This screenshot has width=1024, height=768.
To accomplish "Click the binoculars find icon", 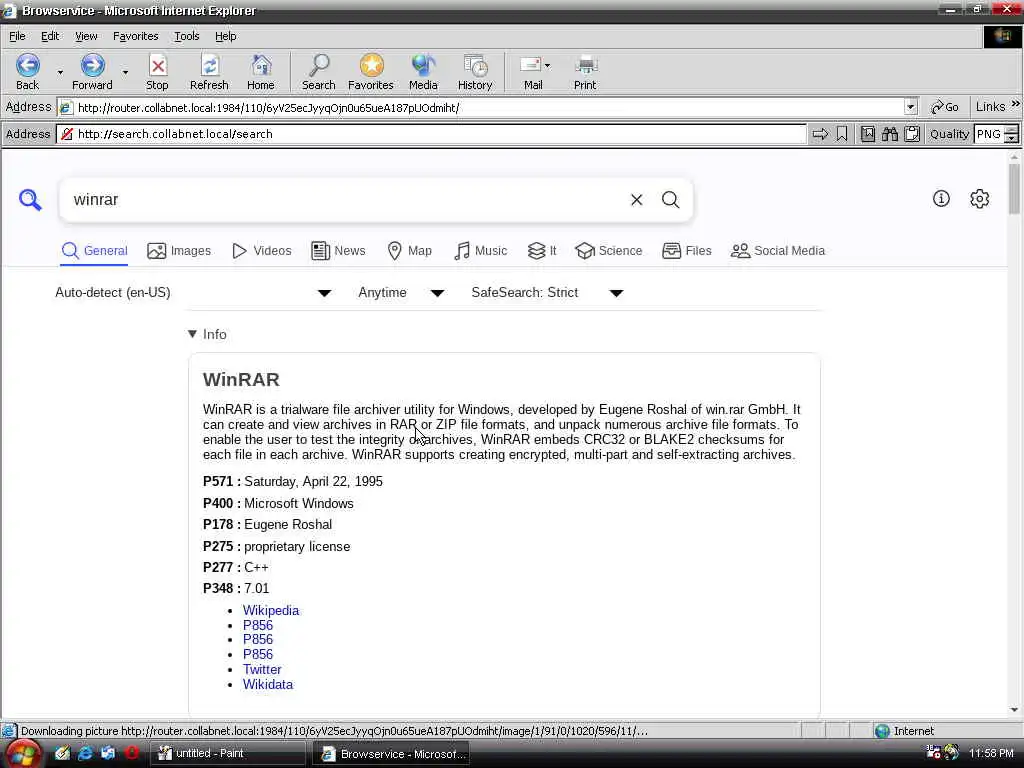I will click(x=889, y=134).
